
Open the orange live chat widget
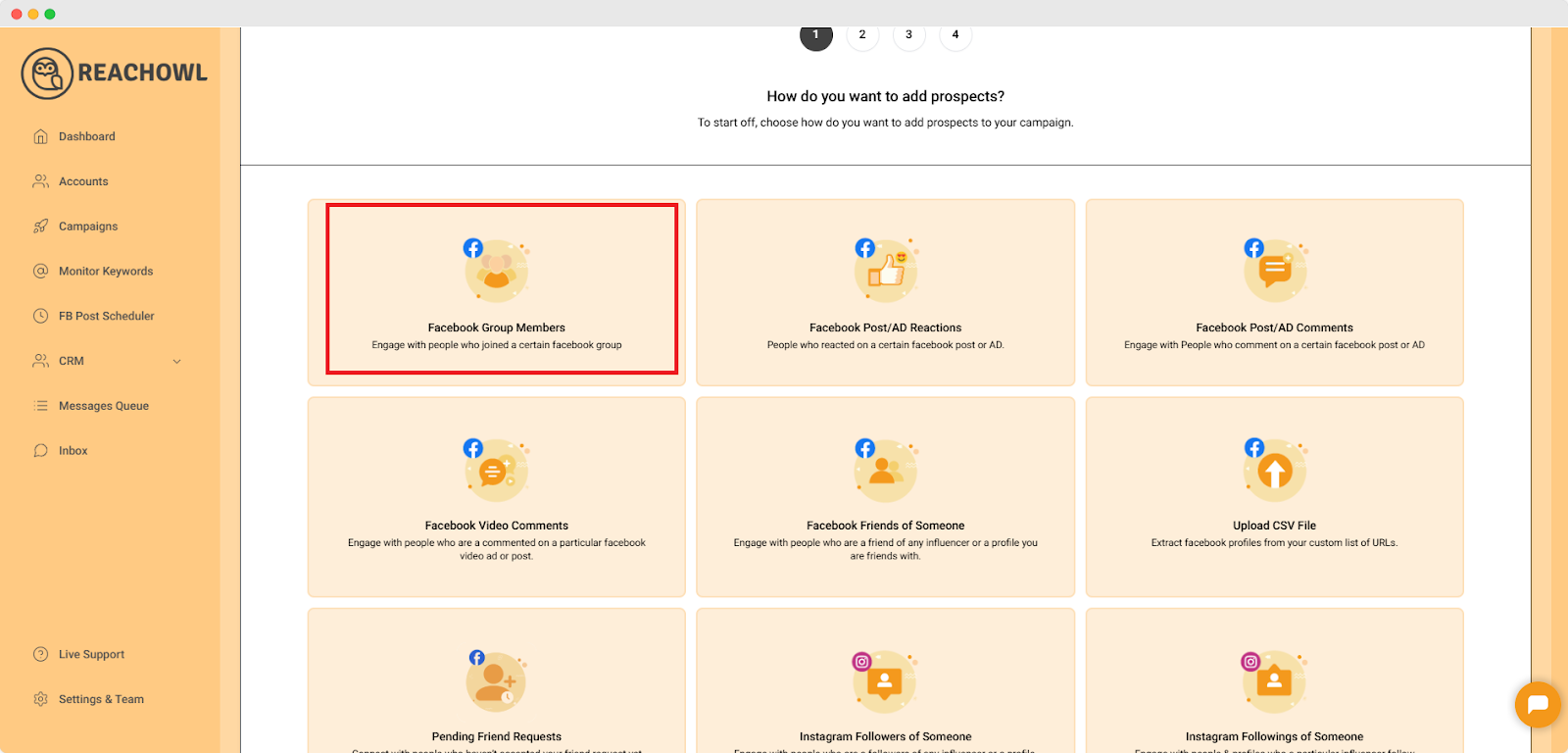point(1538,704)
